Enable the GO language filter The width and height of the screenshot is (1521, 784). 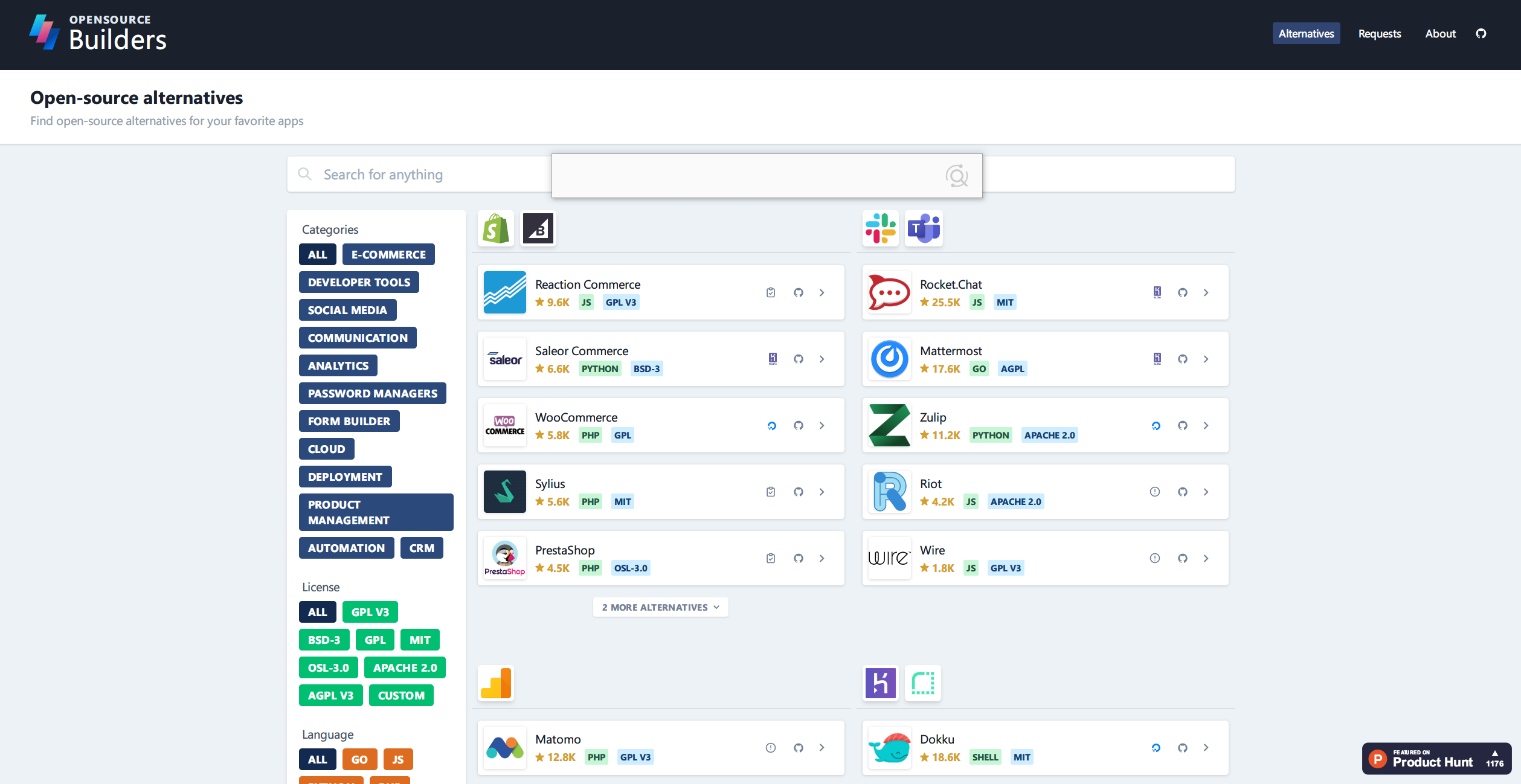[x=359, y=760]
